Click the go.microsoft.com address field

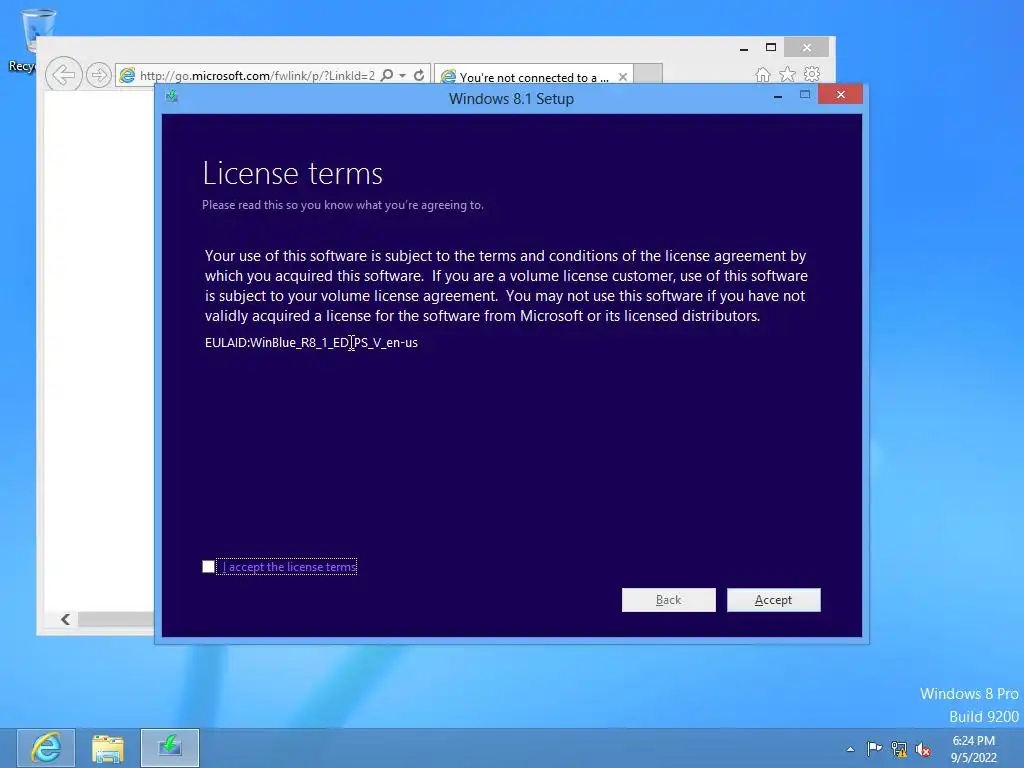(257, 76)
